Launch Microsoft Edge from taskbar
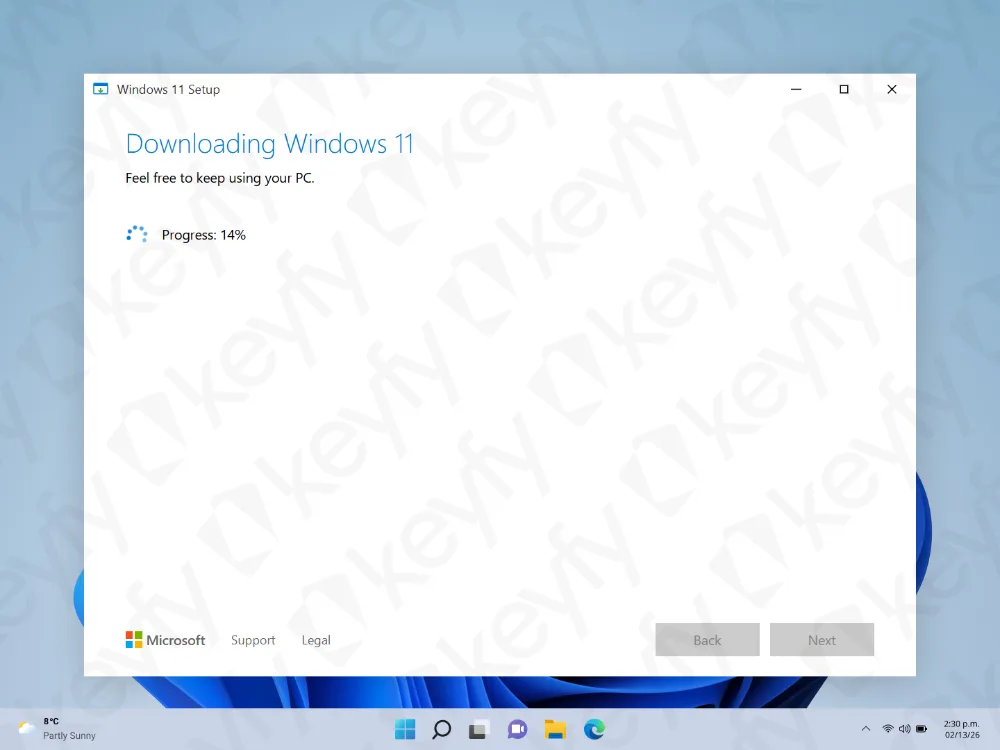 (x=594, y=729)
